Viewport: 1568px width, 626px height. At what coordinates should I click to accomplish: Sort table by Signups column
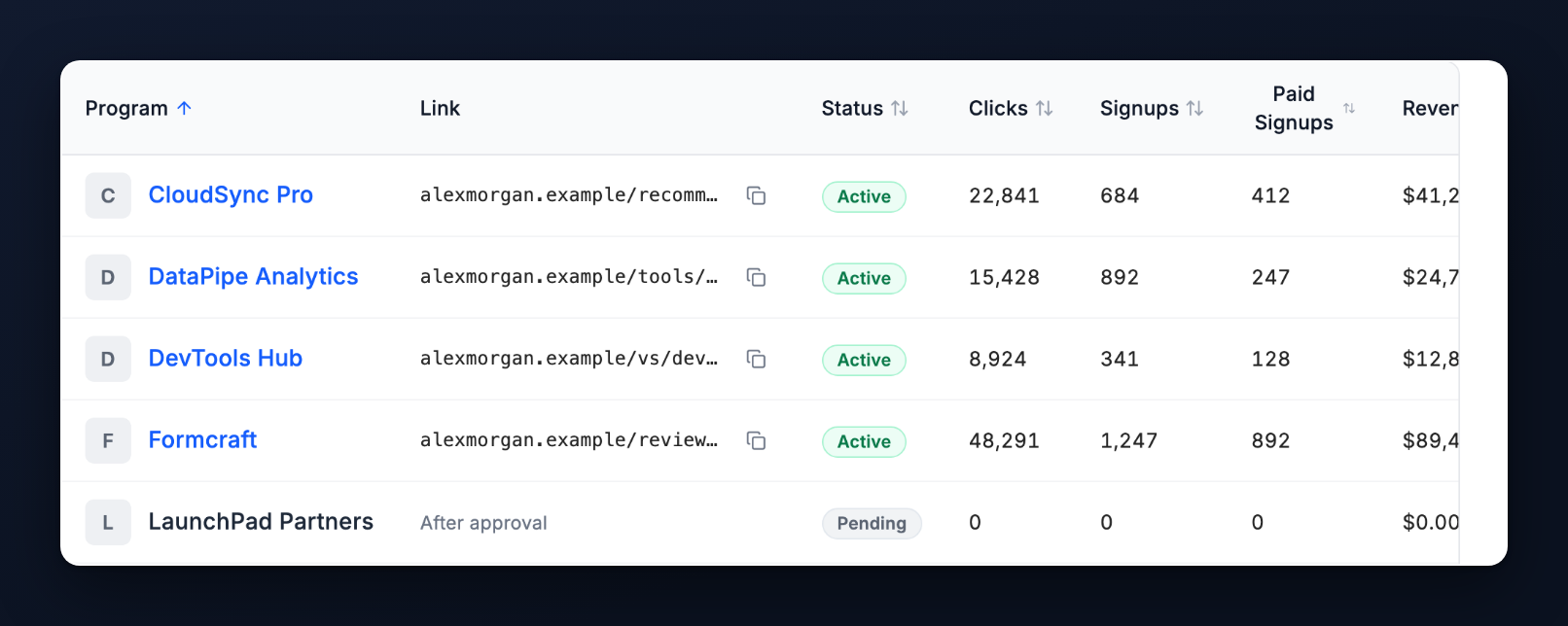[1152, 108]
